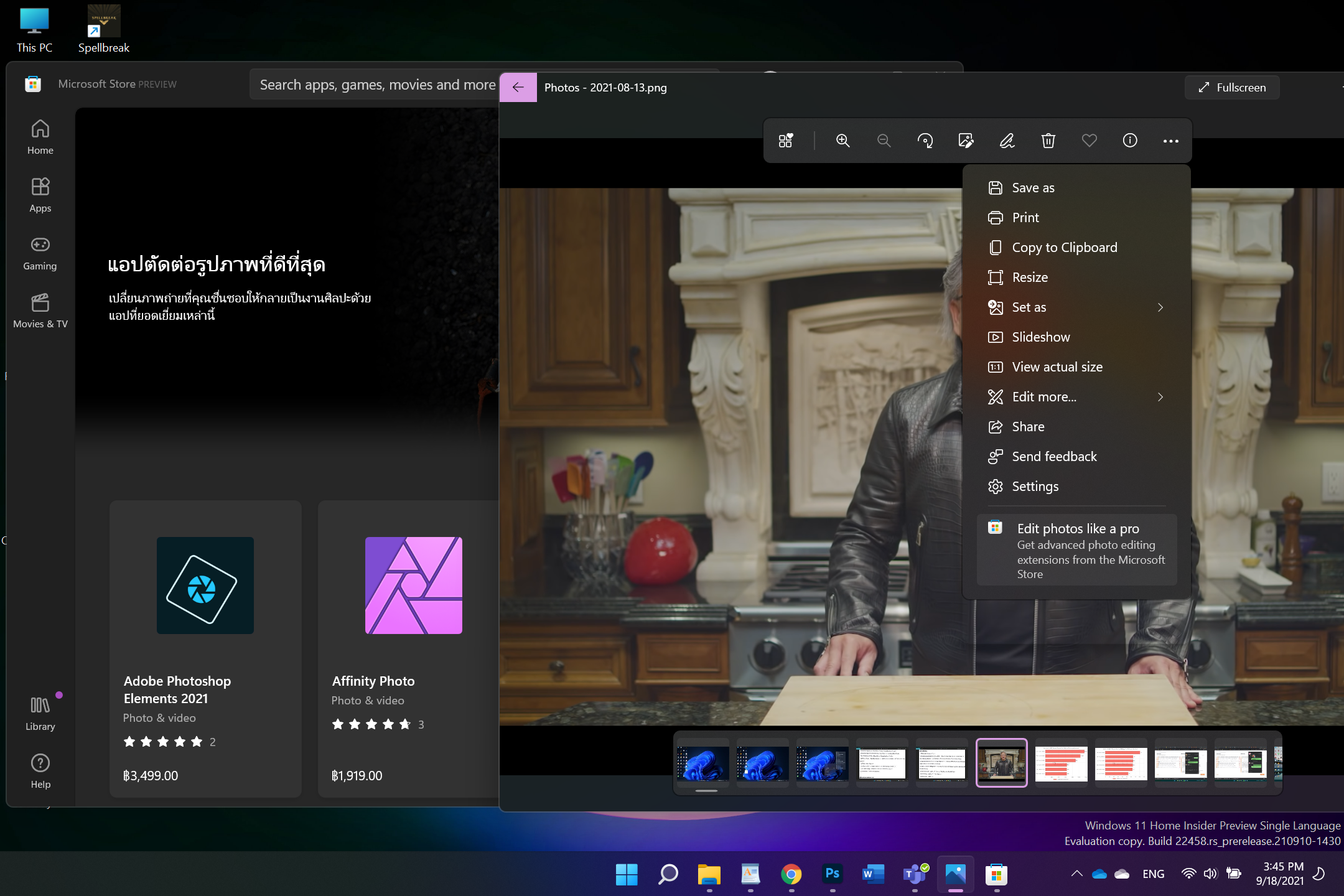This screenshot has width=1344, height=896.
Task: Show hidden tray icons chevron
Action: point(1077,874)
